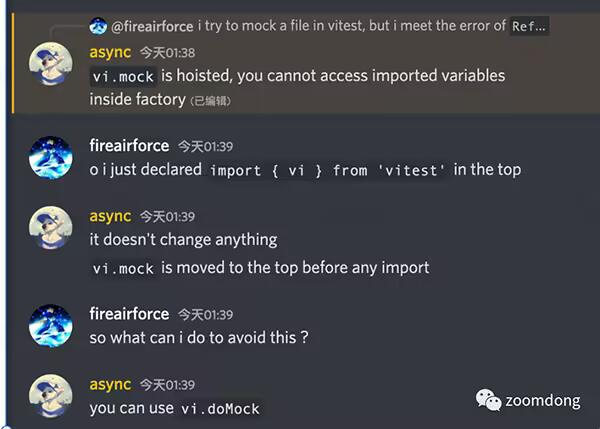This screenshot has height=429, width=600.
Task: Click the async username above the vi.doMock reply
Action: pyautogui.click(x=110, y=384)
